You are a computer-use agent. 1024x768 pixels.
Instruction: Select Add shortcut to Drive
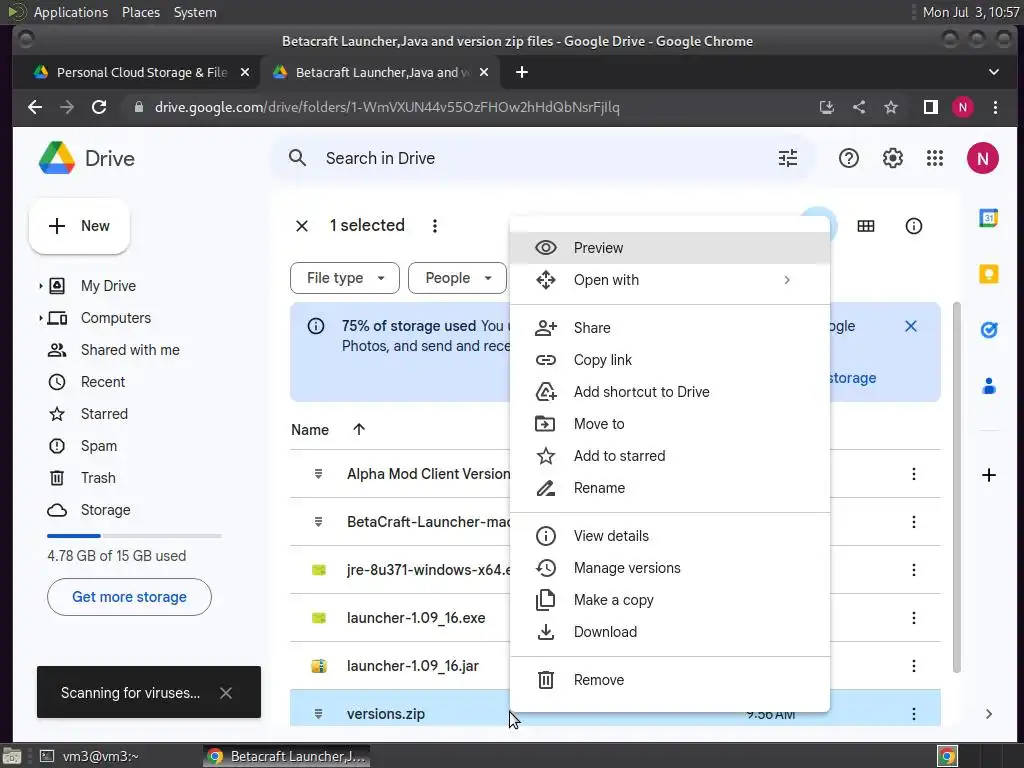coord(669,391)
